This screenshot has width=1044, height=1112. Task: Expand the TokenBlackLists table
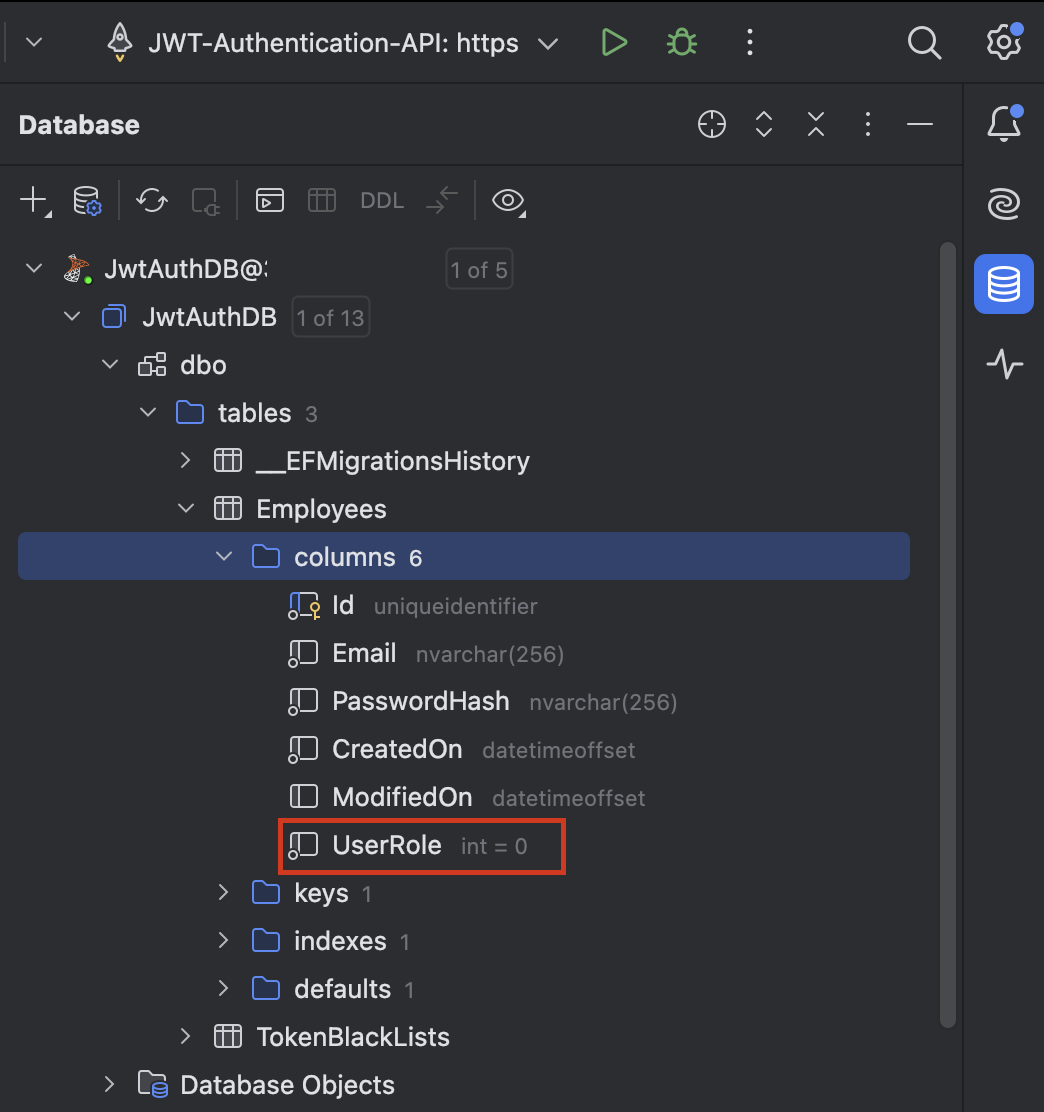tap(186, 1037)
